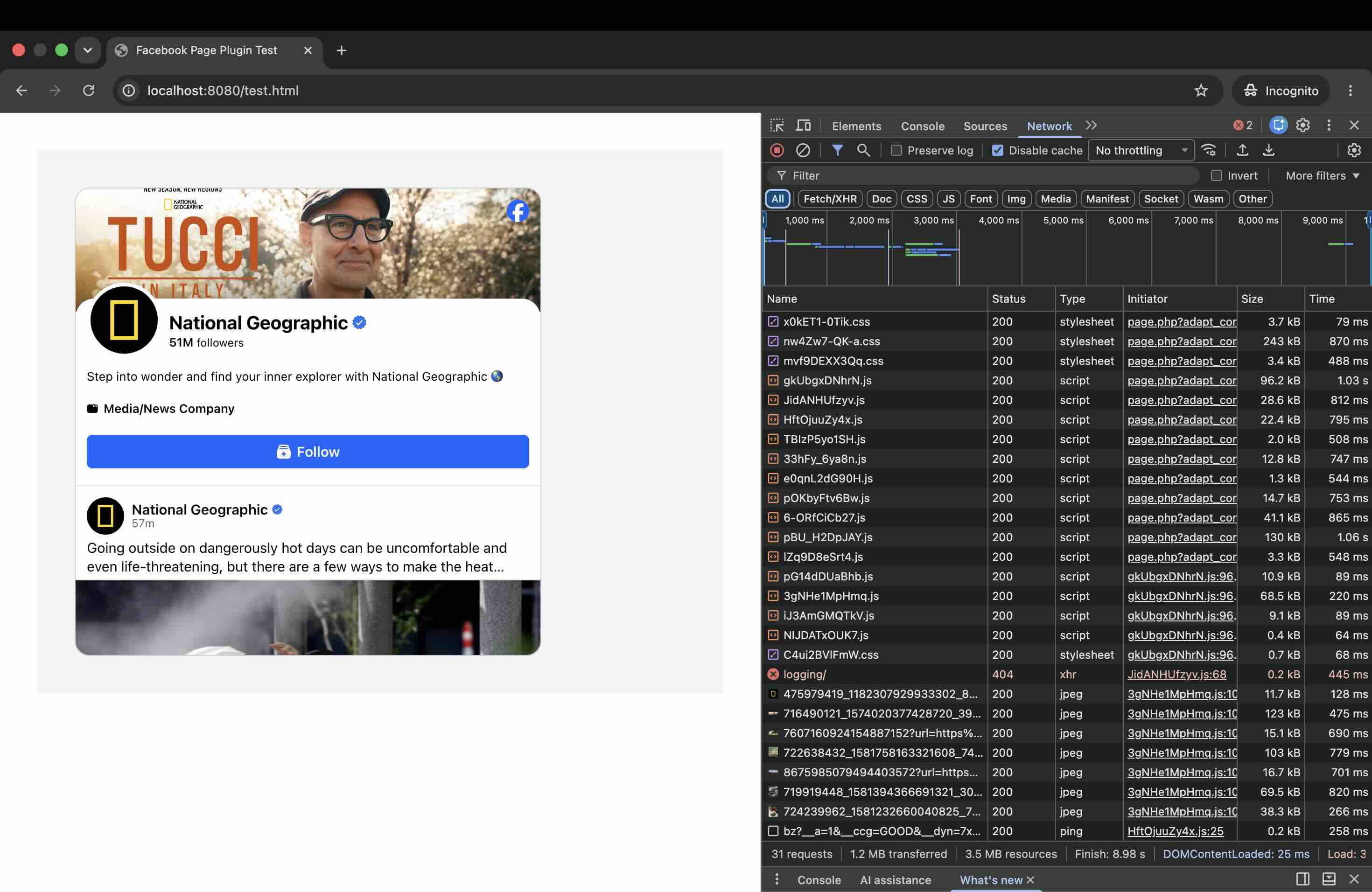Open initiator link JidANHUfzyv.js:68
The height and width of the screenshot is (892, 1372).
click(x=1176, y=674)
